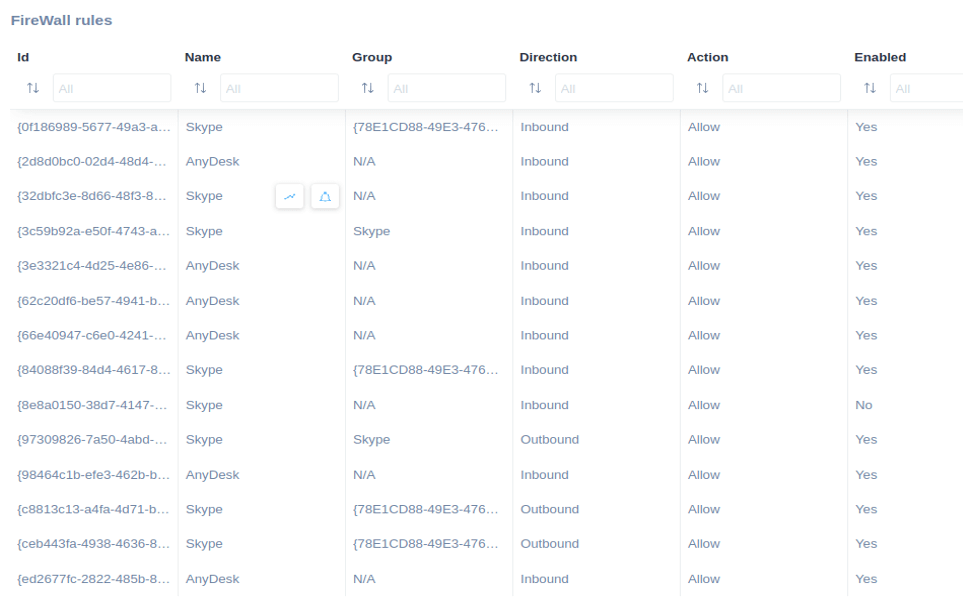
Task: Click the AnyDesk name for rule {2d8d0bc0
Action: tap(212, 162)
